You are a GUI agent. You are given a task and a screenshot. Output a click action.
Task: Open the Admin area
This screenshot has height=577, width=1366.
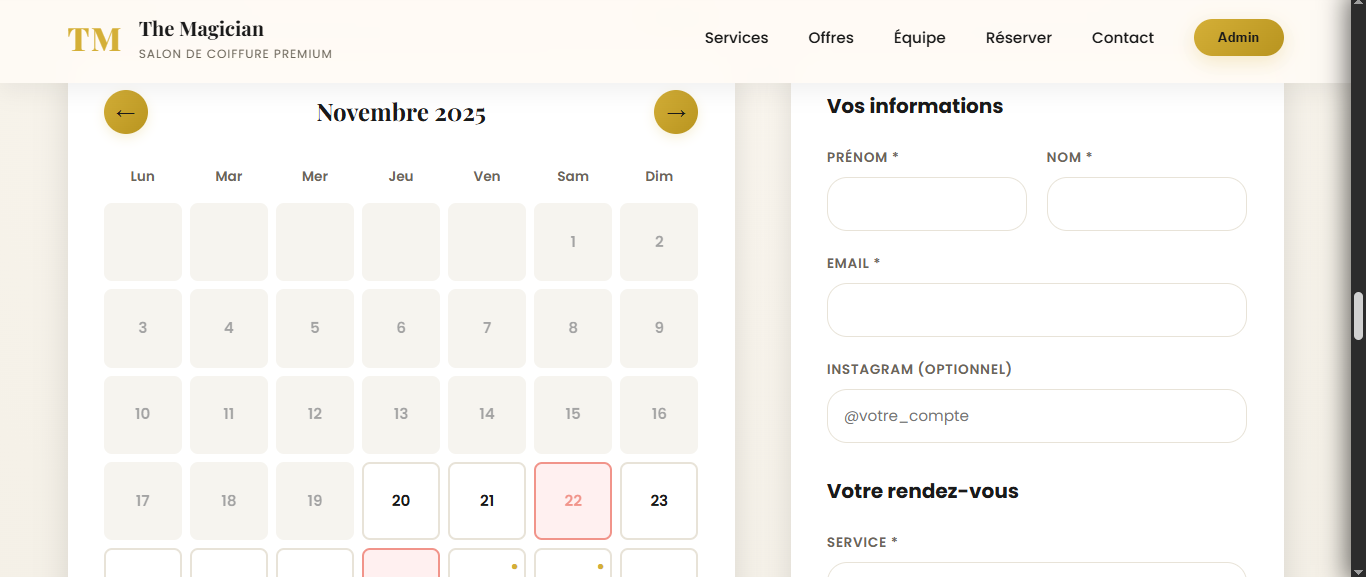tap(1238, 37)
